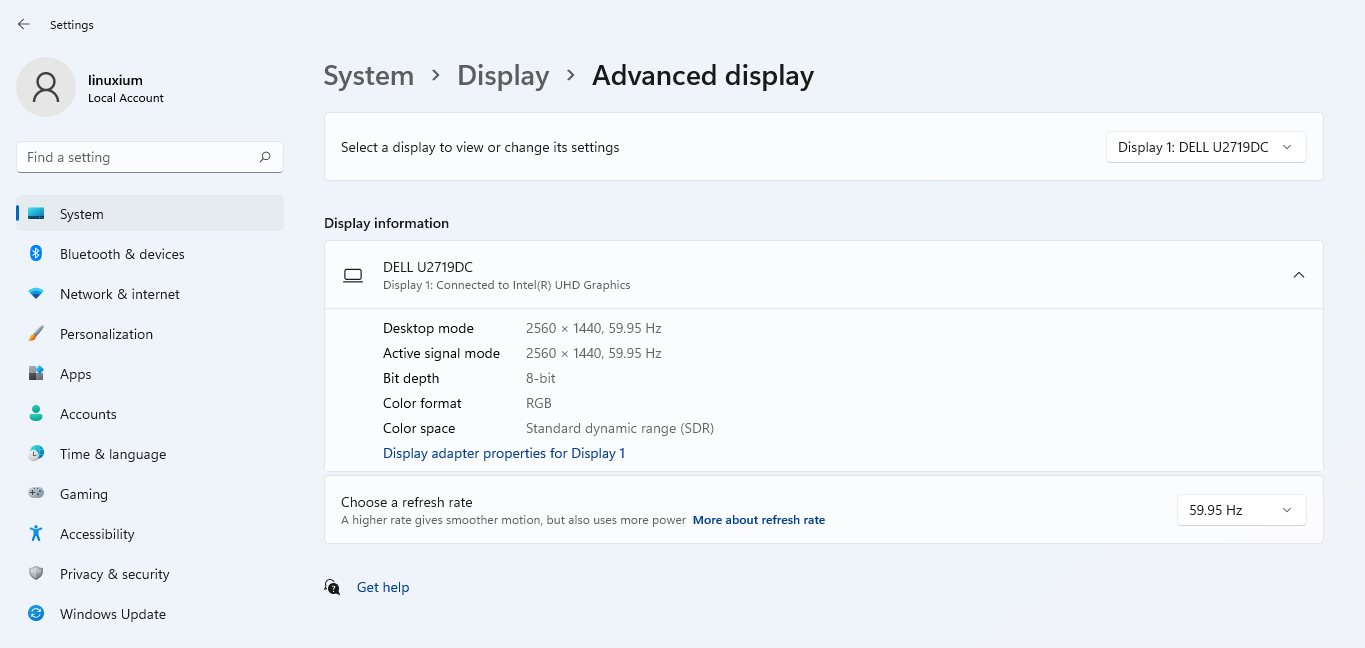Viewport: 1365px width, 648px height.
Task: Click the Desktop mode value 2560 × 1440, 59.95 Hz
Action: coord(594,328)
